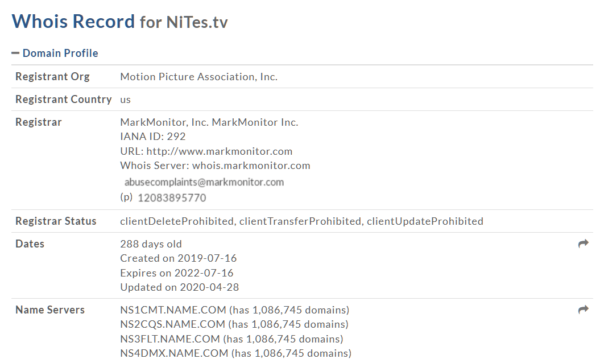Click '288 days old' text

(151, 244)
